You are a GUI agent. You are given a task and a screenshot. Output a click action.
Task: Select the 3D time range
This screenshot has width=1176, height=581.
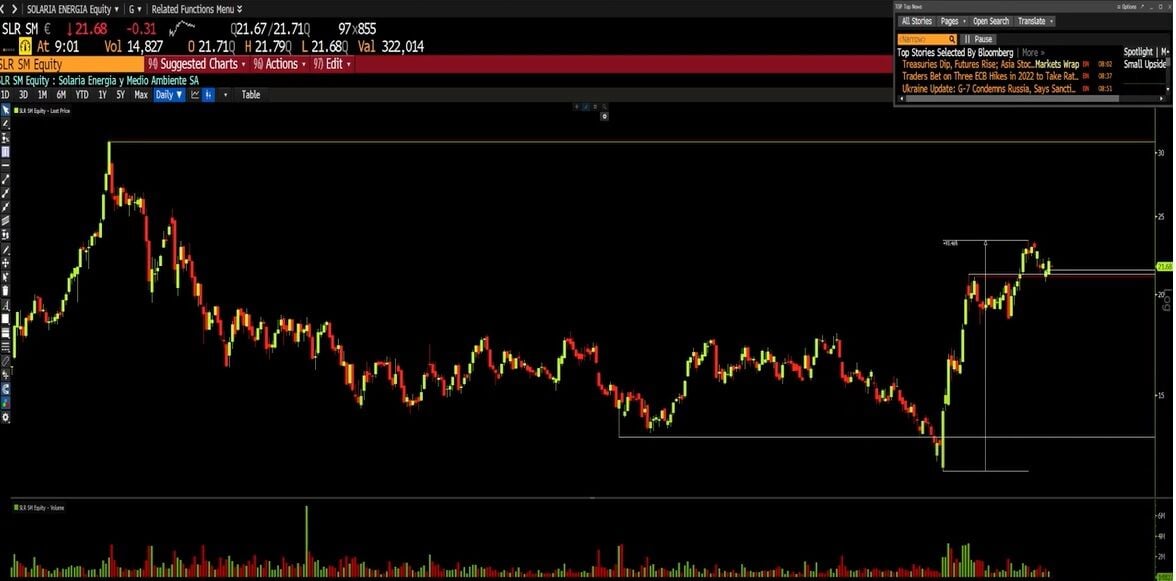(23, 94)
